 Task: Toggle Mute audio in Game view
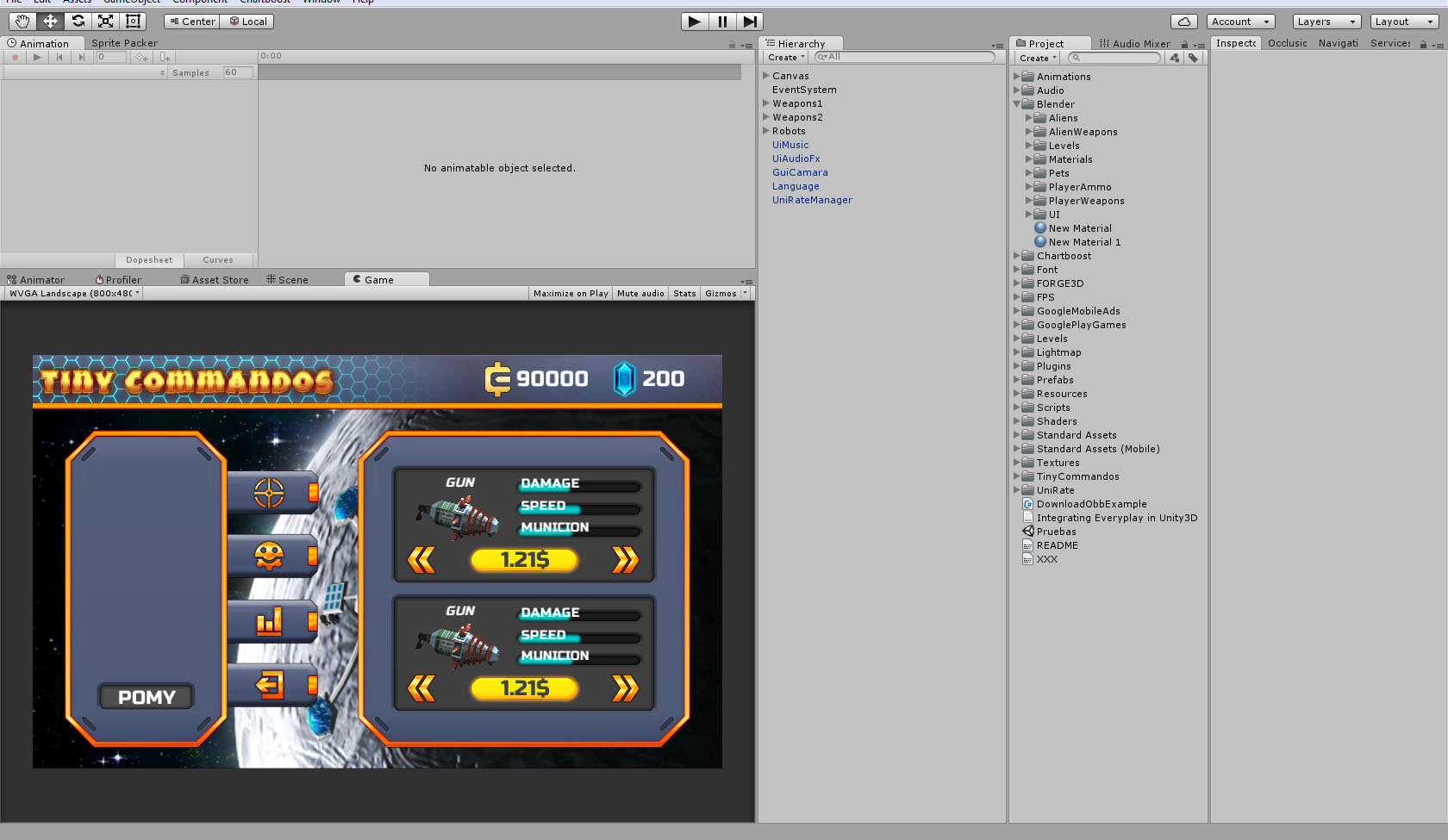point(640,294)
